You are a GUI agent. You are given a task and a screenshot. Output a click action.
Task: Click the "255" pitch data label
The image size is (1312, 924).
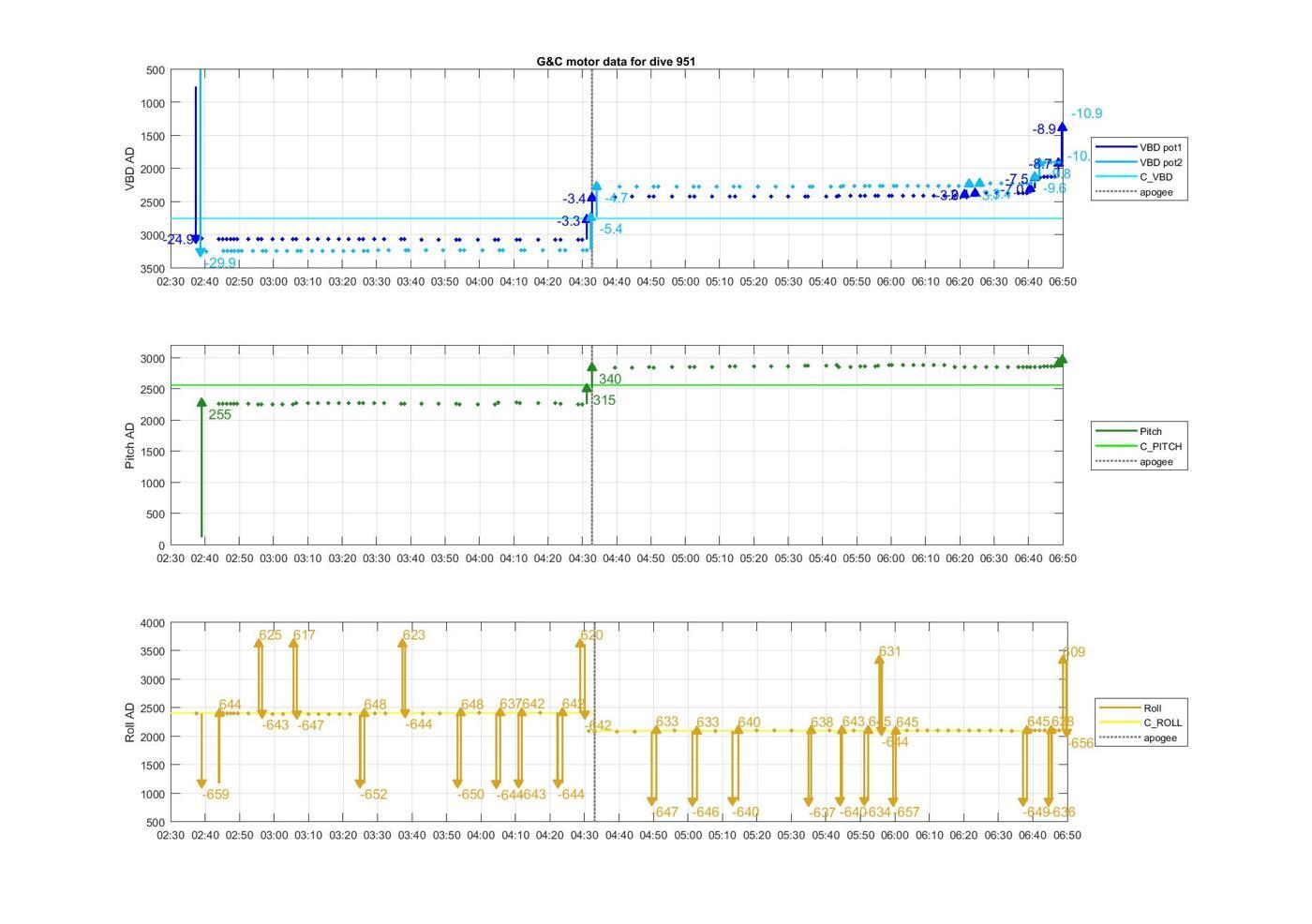point(219,415)
